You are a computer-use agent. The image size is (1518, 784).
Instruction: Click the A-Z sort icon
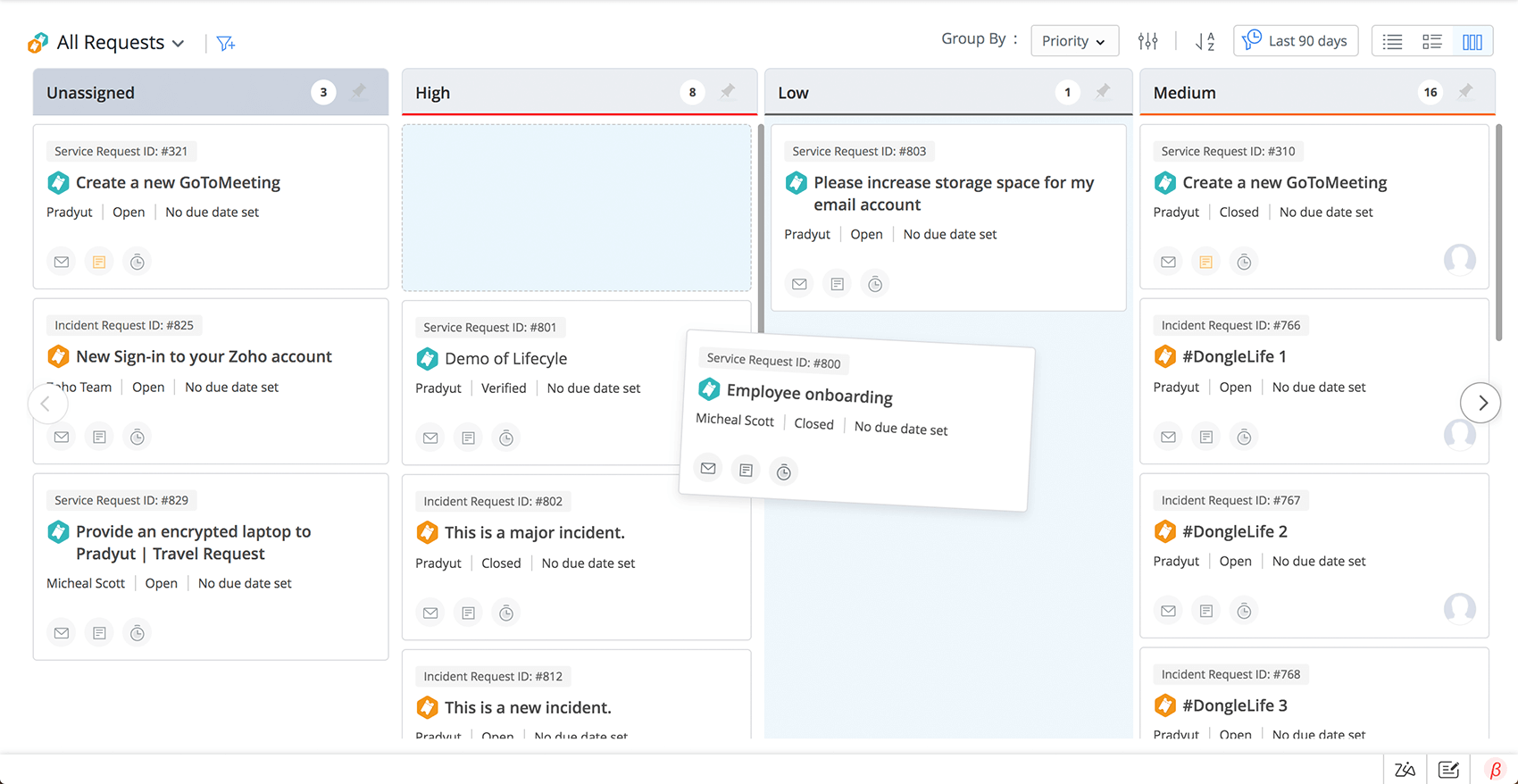pyautogui.click(x=1205, y=41)
